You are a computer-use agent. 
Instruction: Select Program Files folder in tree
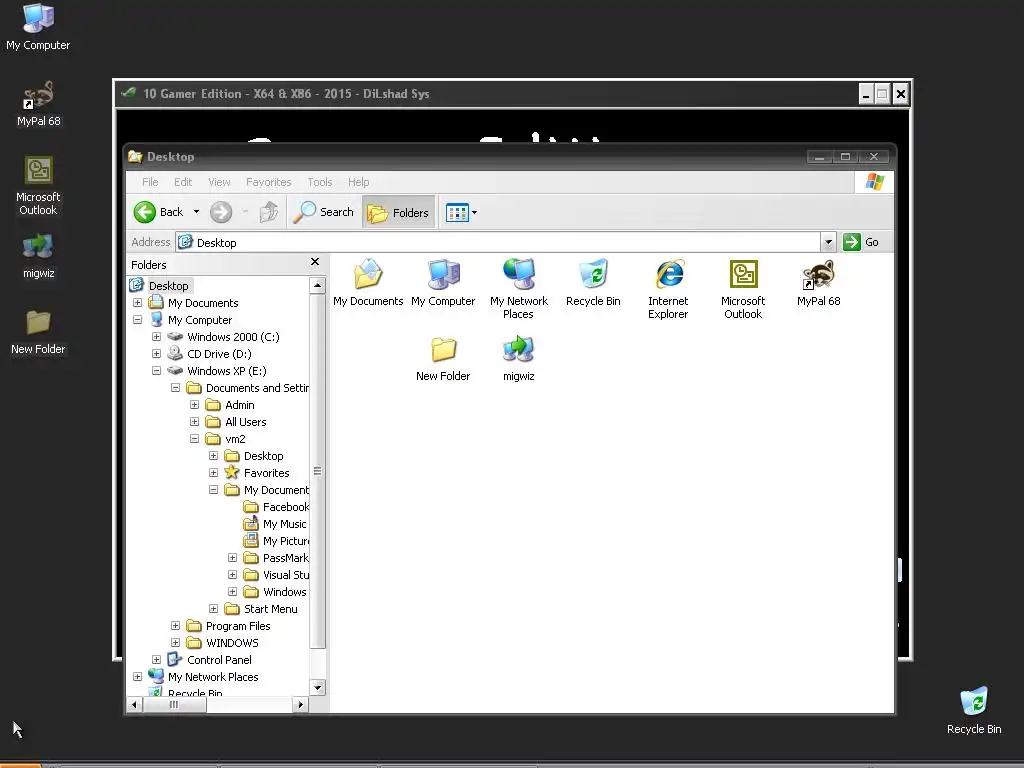(238, 626)
